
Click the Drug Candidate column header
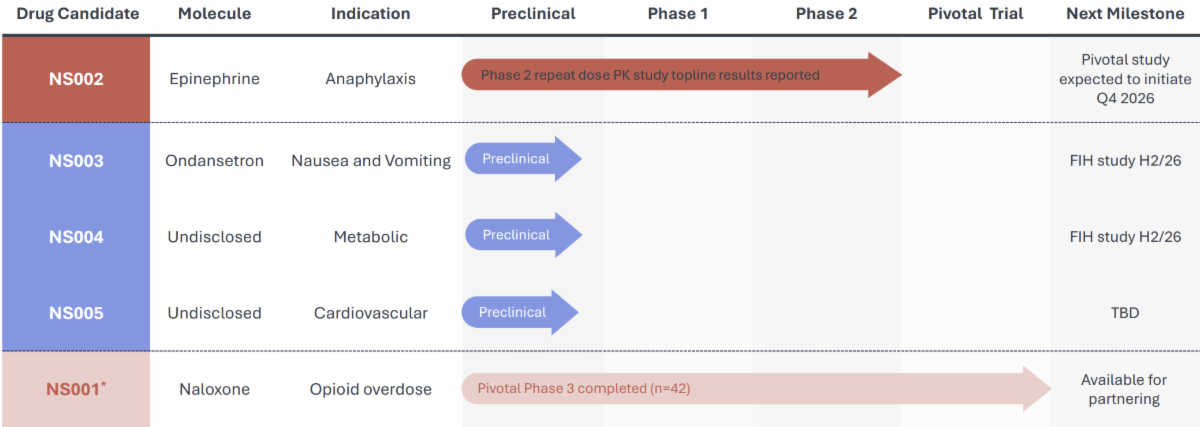click(x=76, y=14)
